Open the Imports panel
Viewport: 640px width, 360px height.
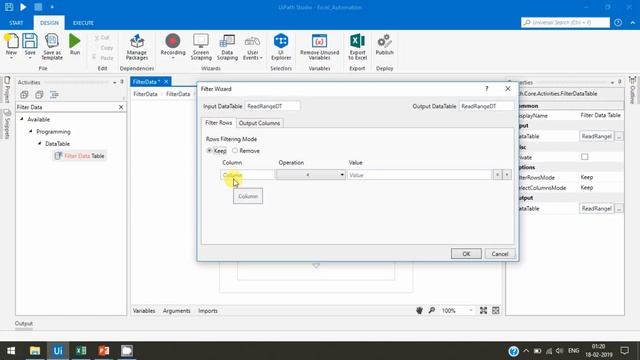coord(208,311)
